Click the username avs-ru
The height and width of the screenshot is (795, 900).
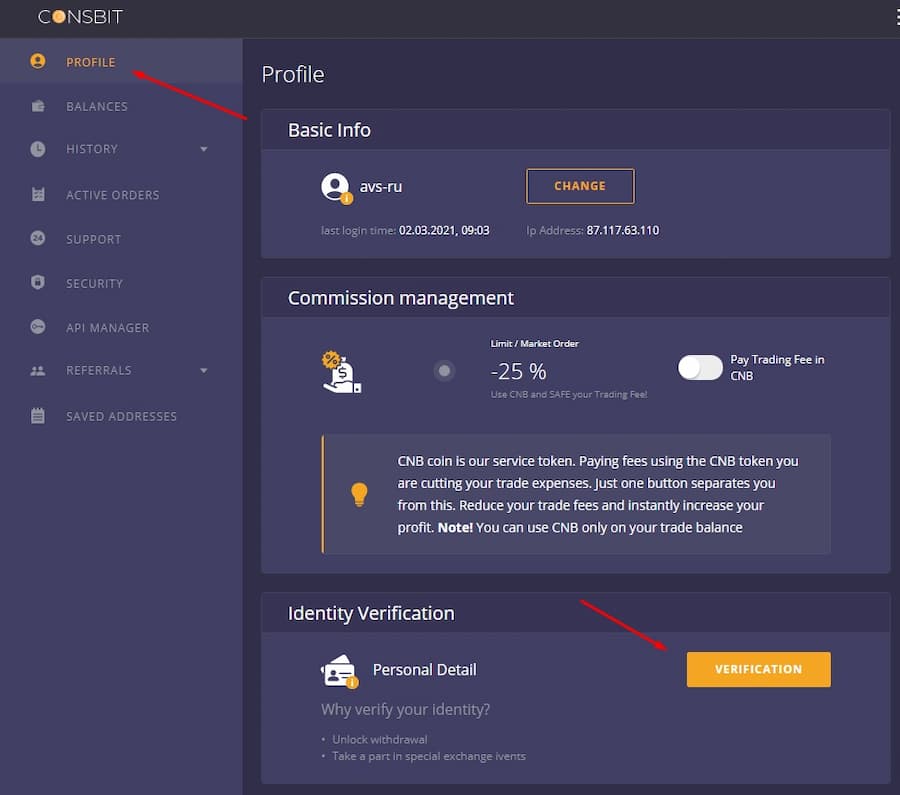(381, 187)
